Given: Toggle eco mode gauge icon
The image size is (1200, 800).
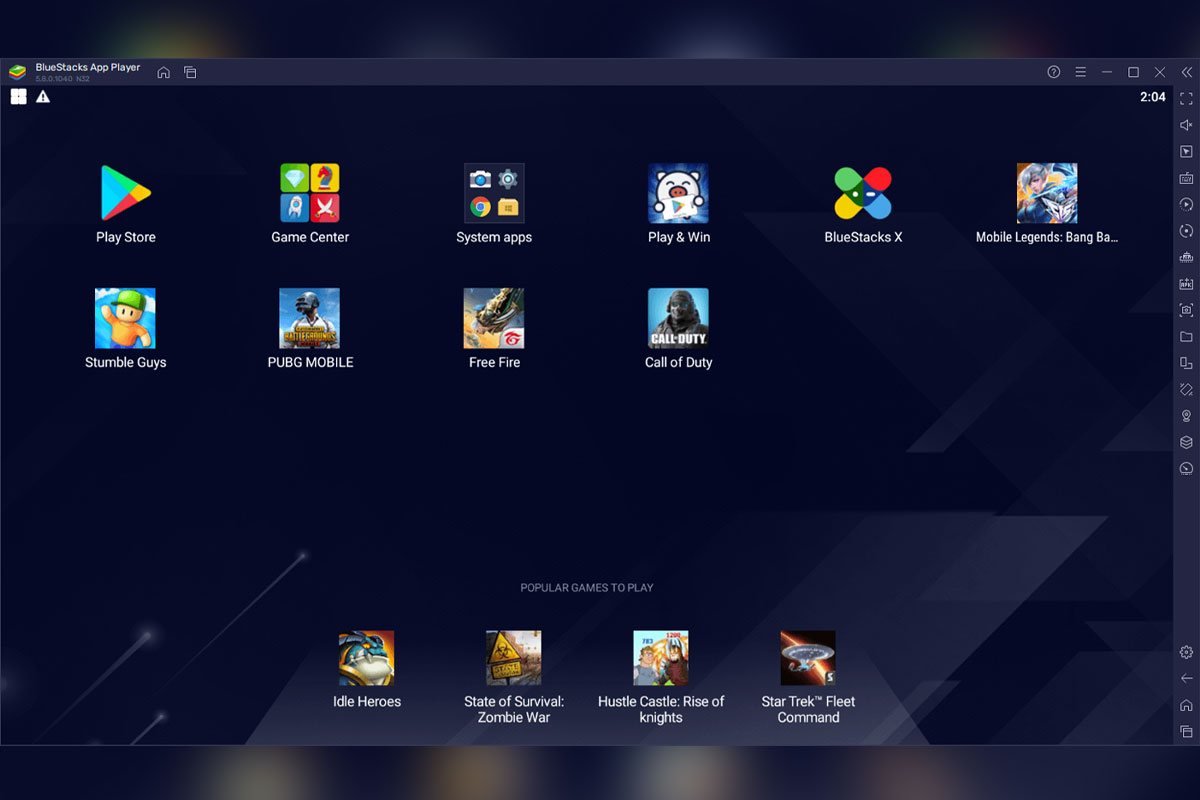Looking at the screenshot, I should tap(1186, 468).
